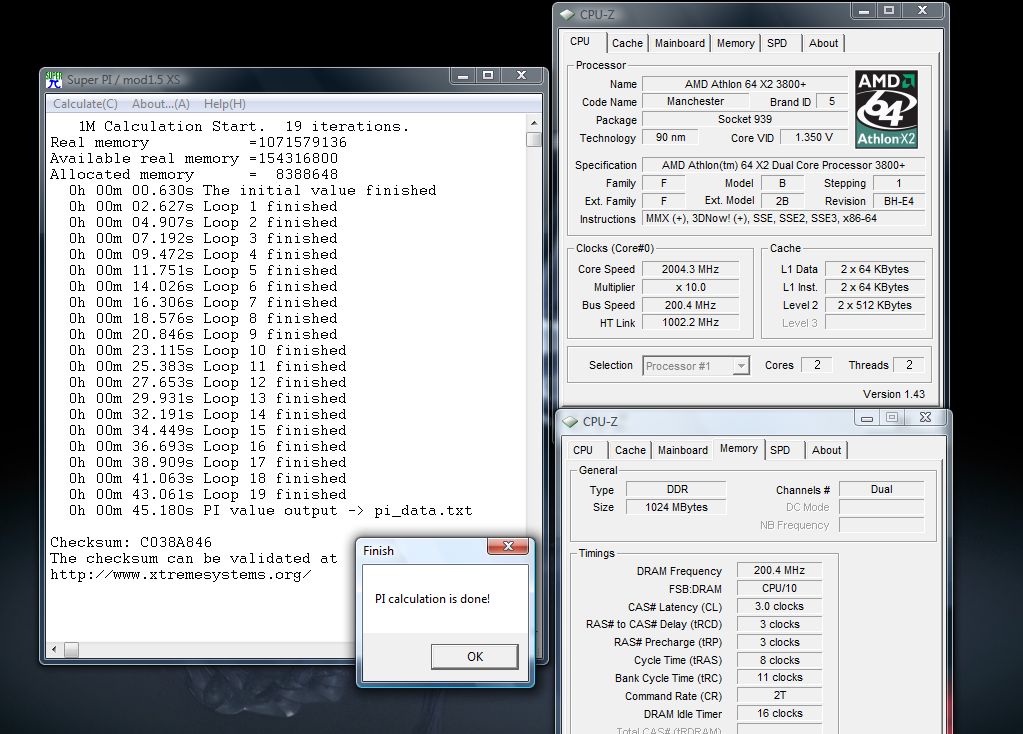Click OK in the Finish dialog
This screenshot has width=1023, height=734.
475,656
